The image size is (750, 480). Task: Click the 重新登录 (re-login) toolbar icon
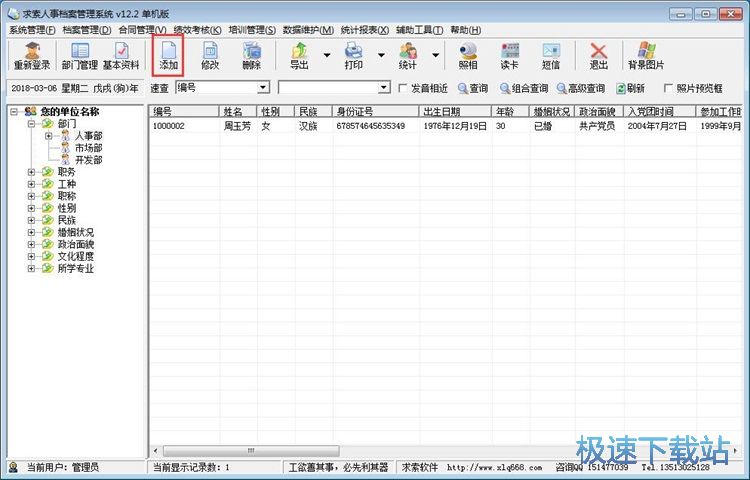32,56
